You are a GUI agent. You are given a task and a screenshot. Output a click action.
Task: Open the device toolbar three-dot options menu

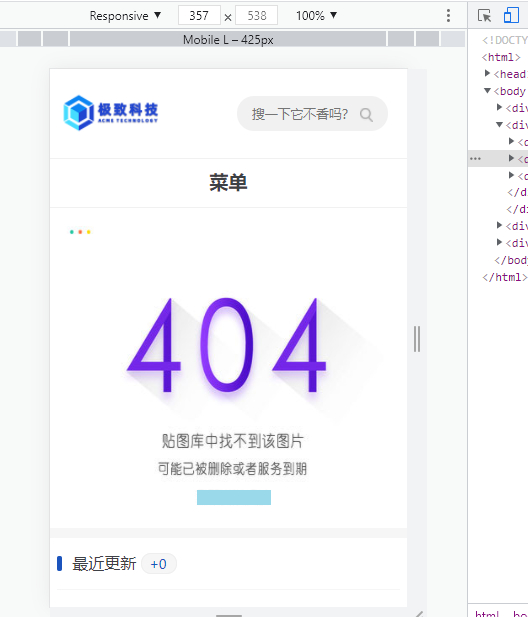click(x=448, y=15)
